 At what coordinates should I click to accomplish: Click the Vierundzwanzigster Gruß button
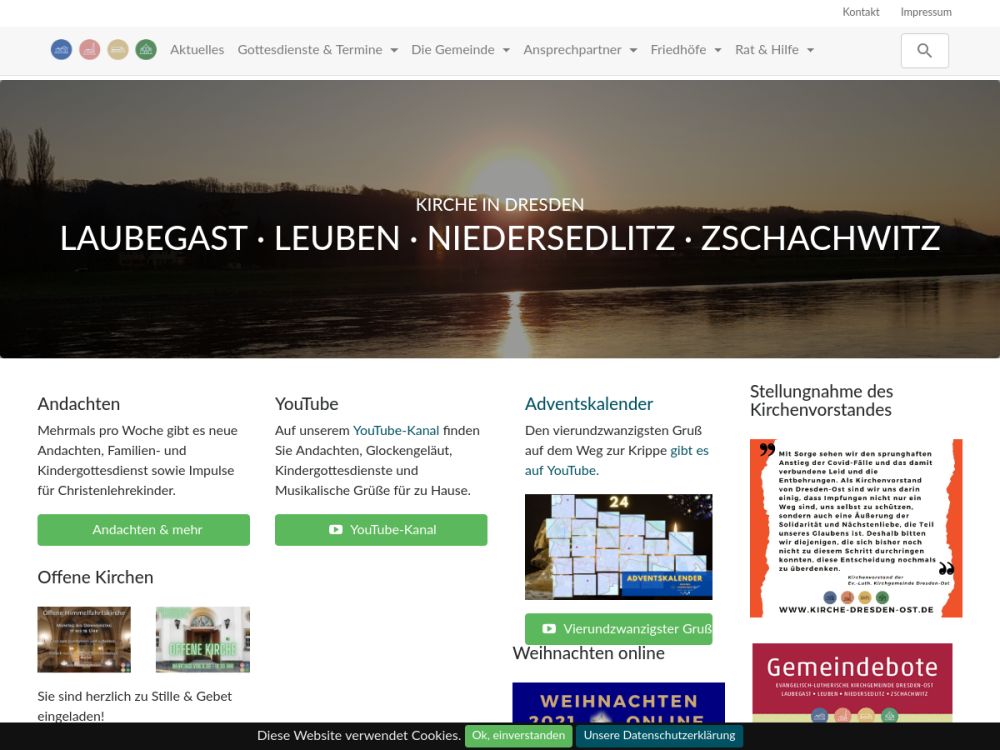(x=618, y=629)
